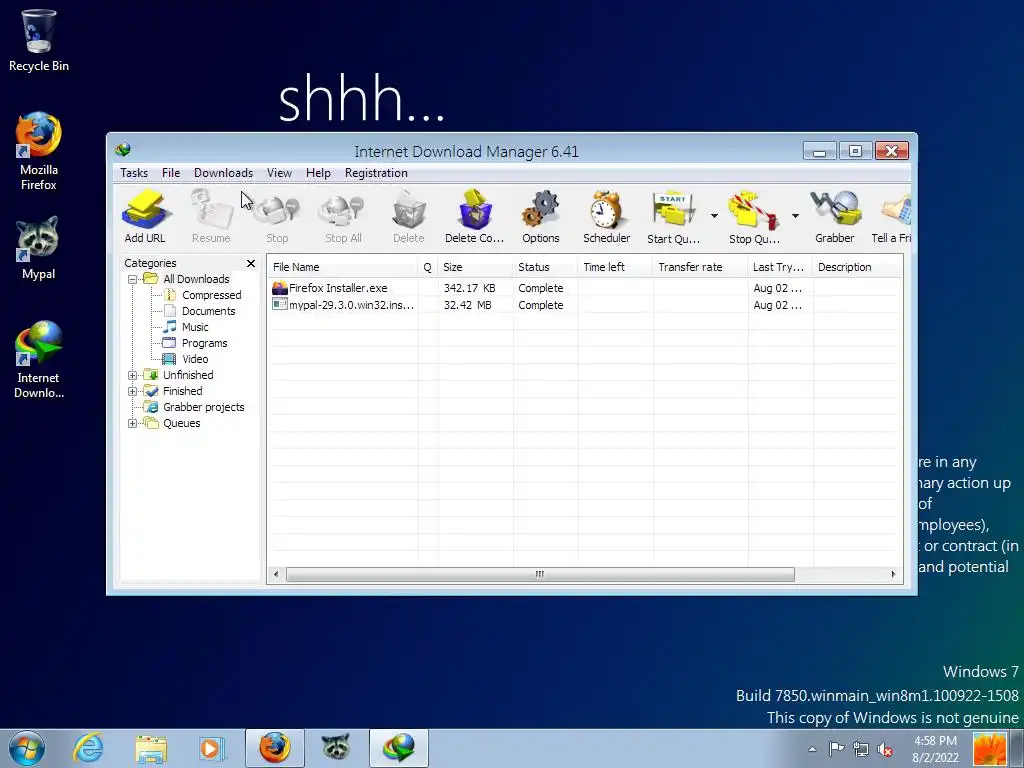Sort by the File Name column header
The image size is (1024, 768).
[342, 267]
